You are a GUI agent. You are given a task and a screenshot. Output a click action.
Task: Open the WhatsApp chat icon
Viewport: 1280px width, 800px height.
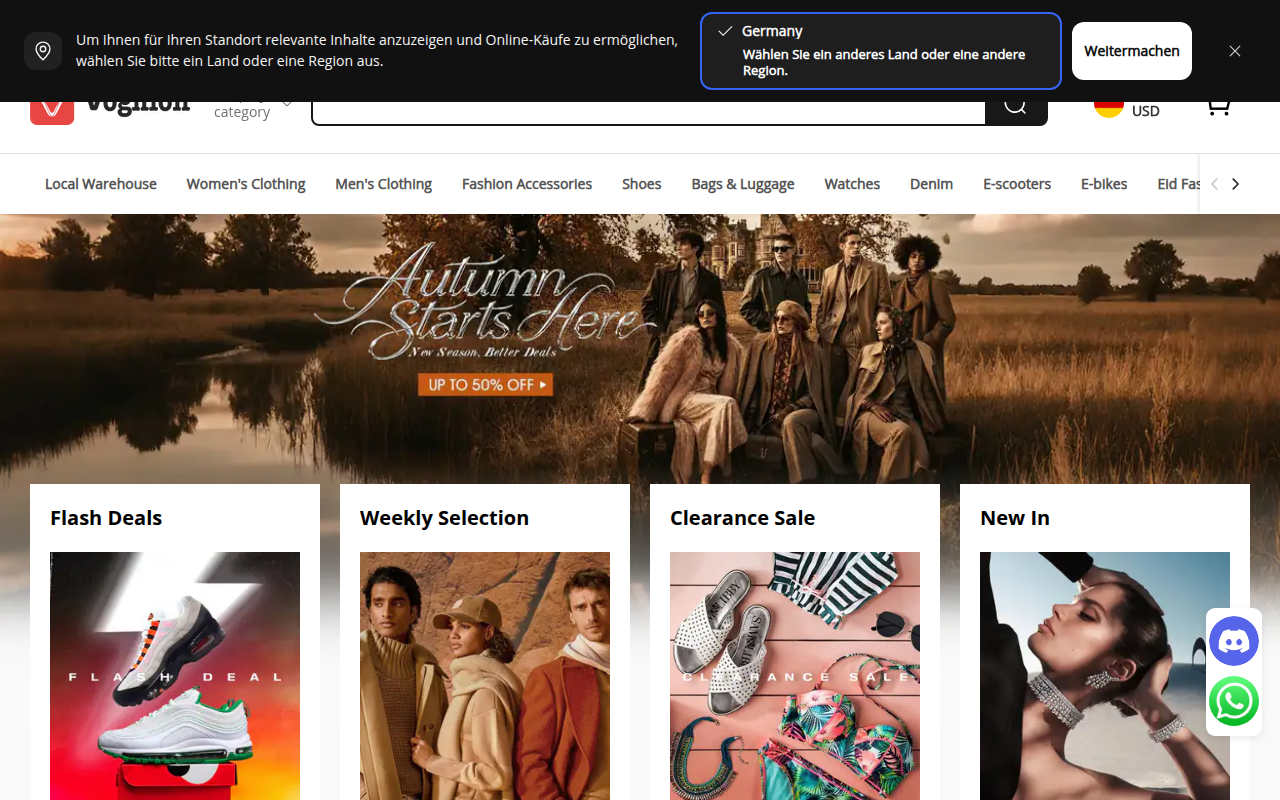pos(1234,702)
